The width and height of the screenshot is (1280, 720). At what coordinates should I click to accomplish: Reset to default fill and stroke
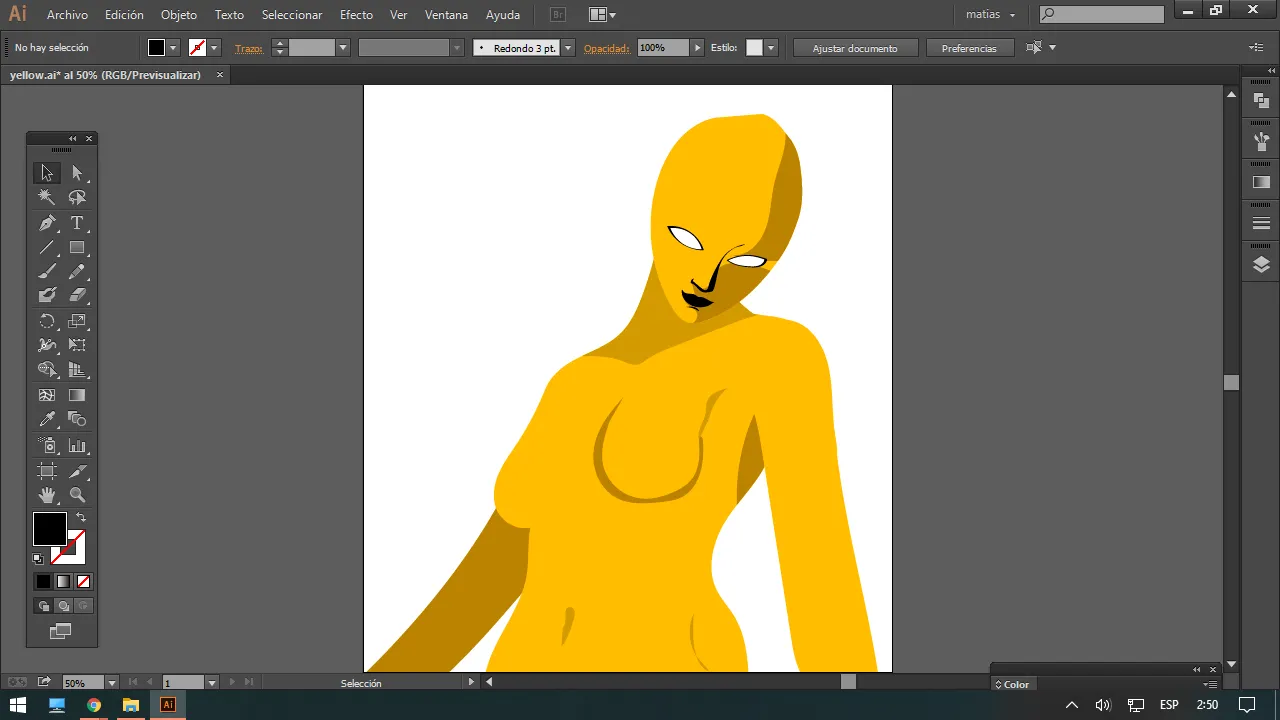[38, 559]
